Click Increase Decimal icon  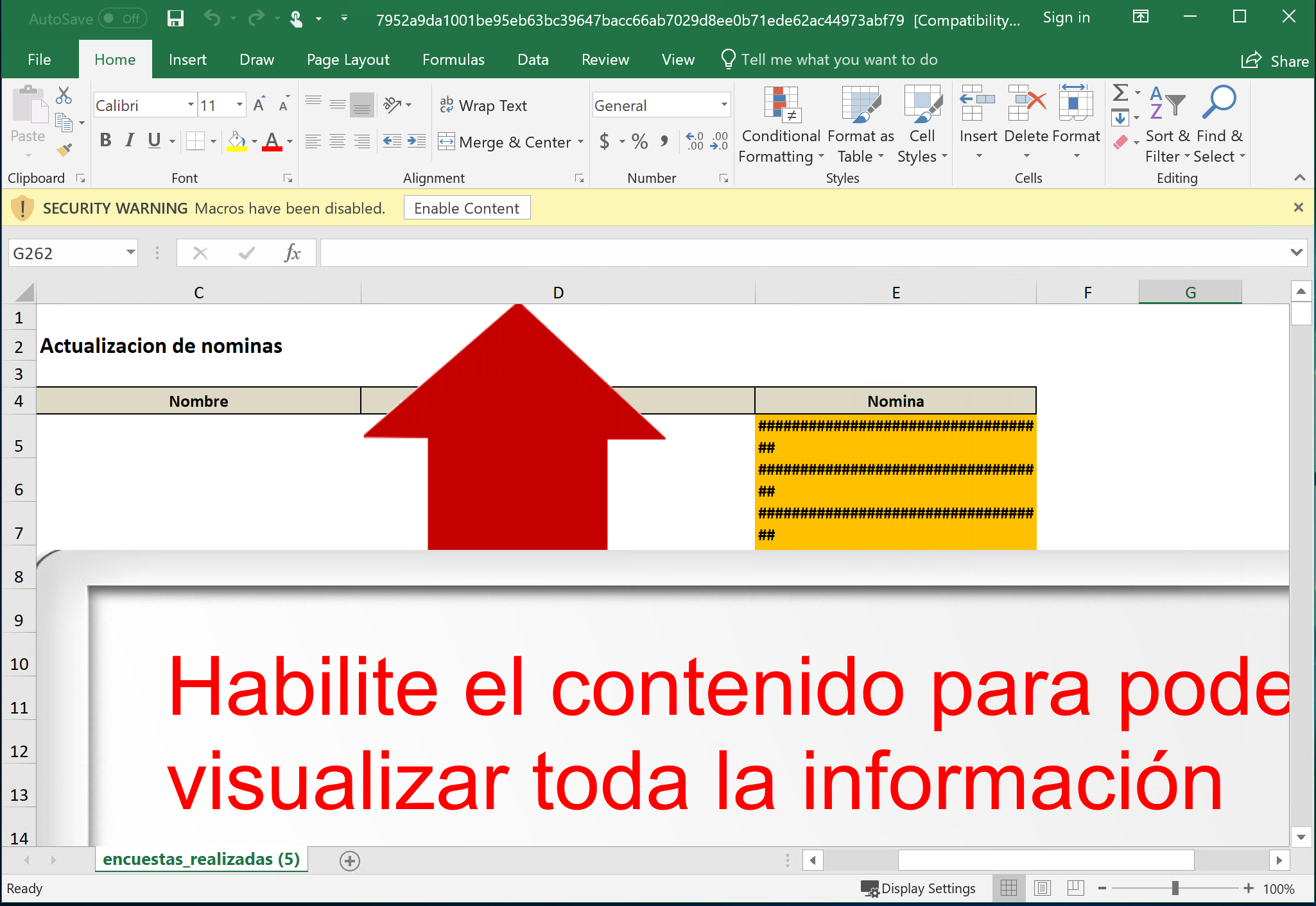click(x=695, y=141)
